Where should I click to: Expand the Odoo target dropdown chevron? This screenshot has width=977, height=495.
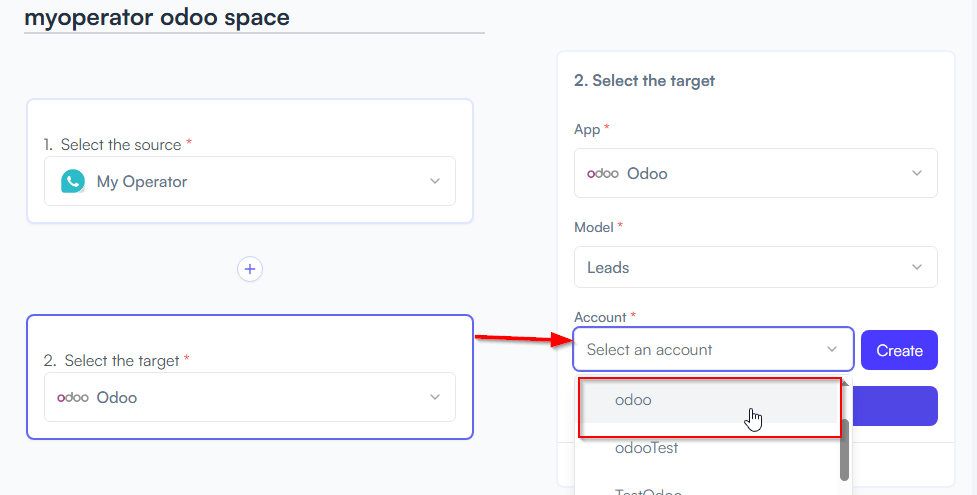coord(435,397)
